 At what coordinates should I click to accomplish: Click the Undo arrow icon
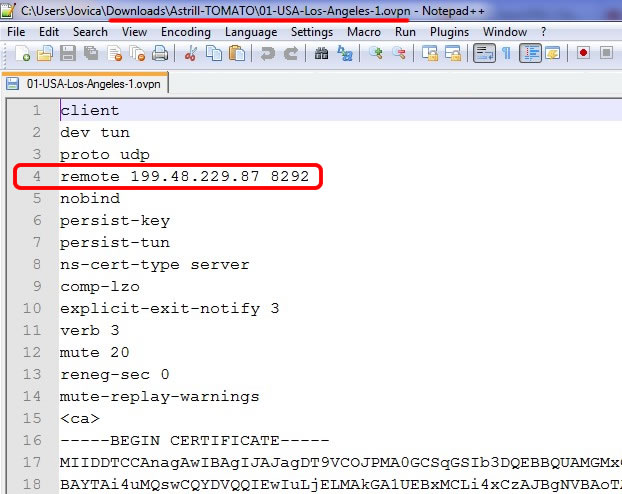point(268,53)
